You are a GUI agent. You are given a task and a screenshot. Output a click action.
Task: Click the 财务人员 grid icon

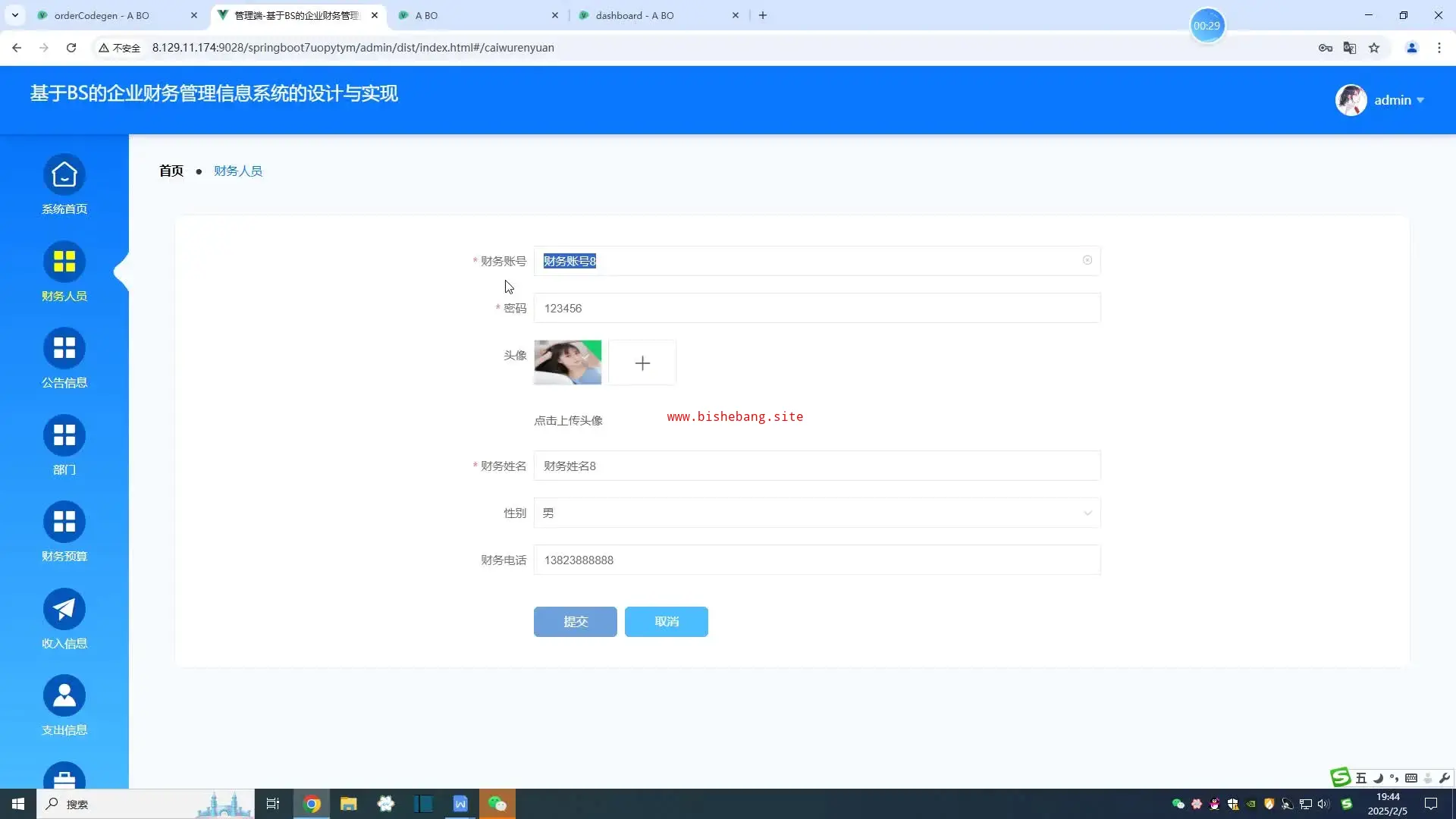tap(64, 262)
